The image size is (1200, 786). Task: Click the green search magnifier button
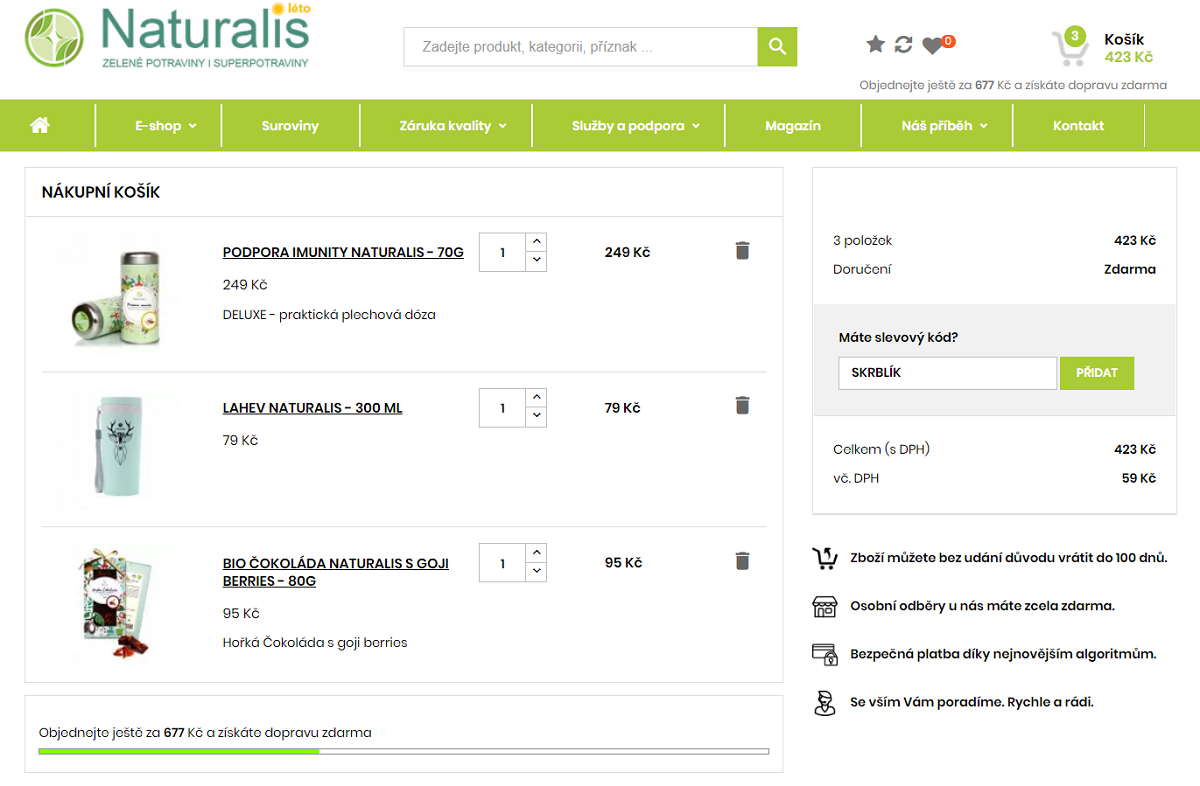tap(777, 46)
